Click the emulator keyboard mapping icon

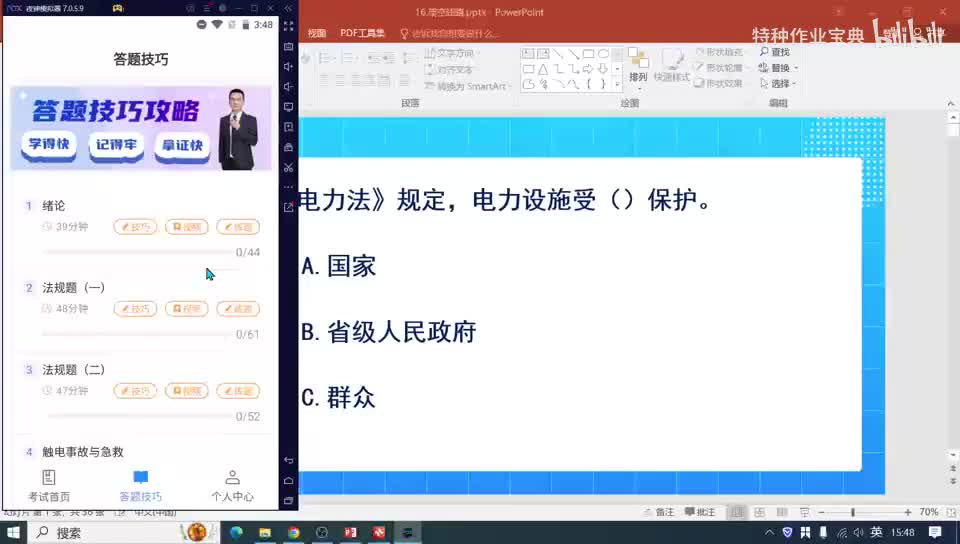[288, 47]
